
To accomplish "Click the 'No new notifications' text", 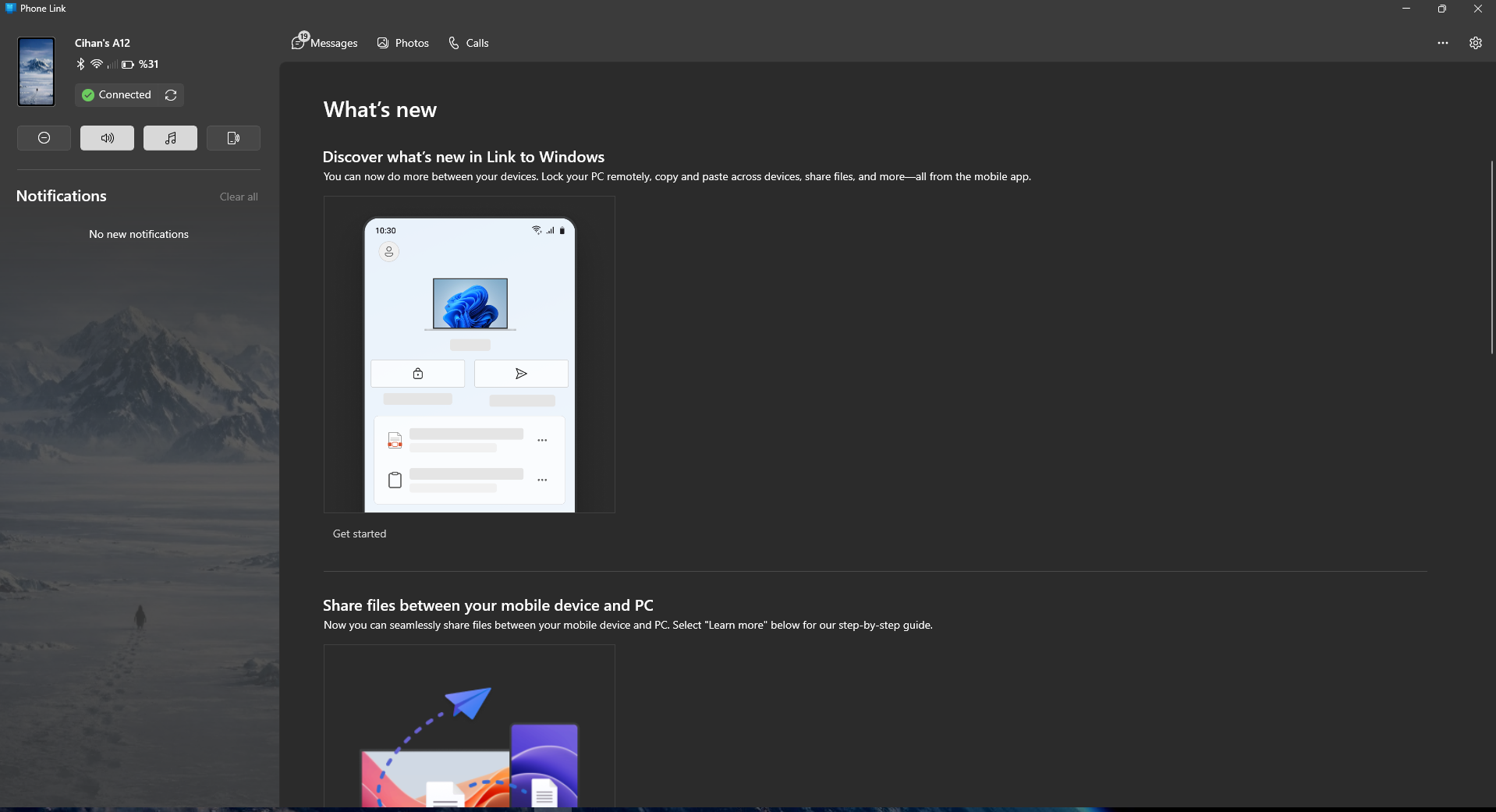I will click(139, 234).
